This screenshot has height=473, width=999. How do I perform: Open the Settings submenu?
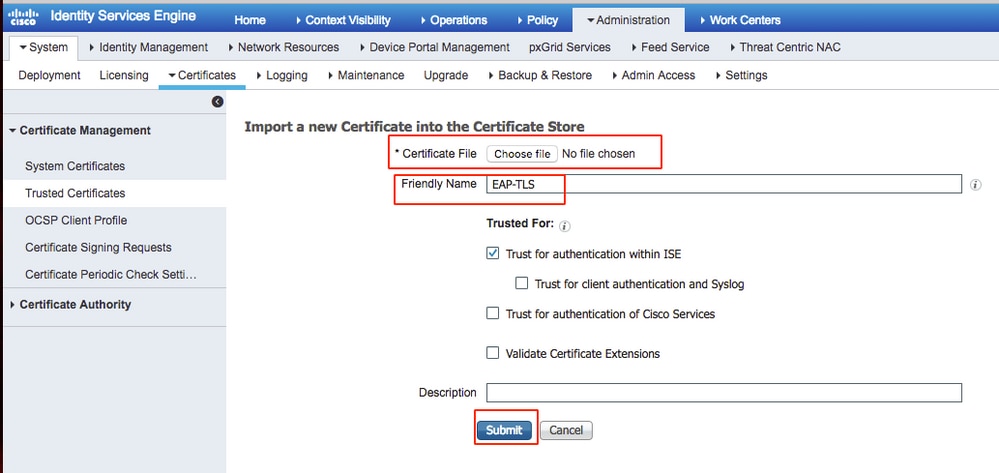click(741, 75)
